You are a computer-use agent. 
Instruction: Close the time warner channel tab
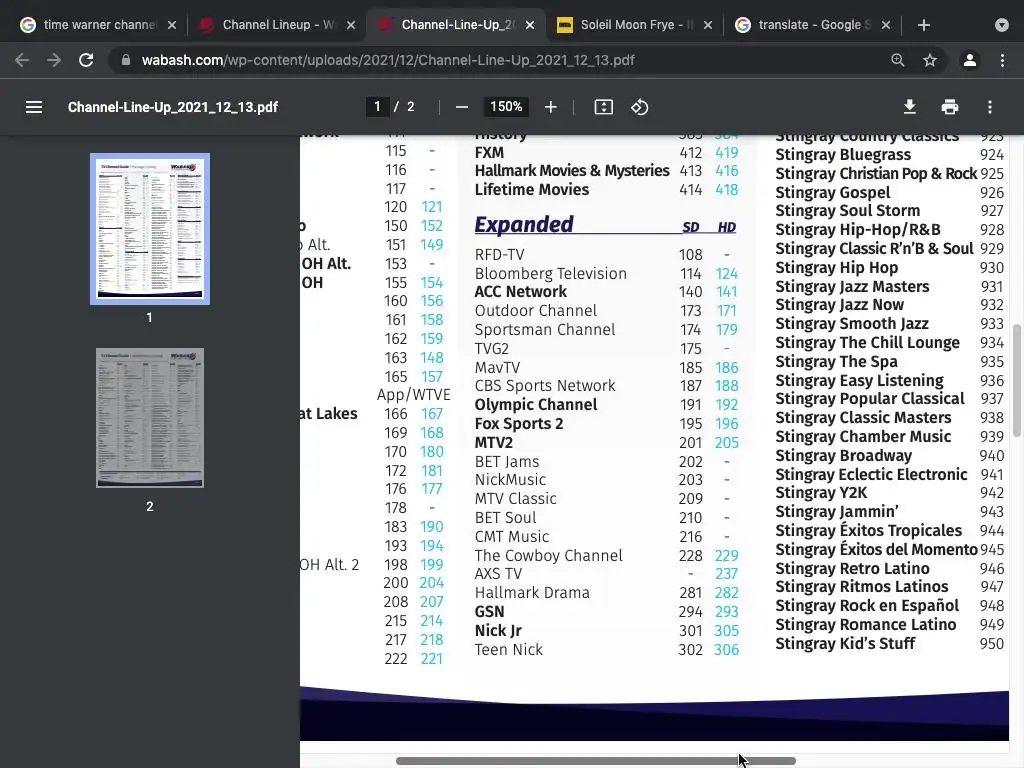coord(172,25)
